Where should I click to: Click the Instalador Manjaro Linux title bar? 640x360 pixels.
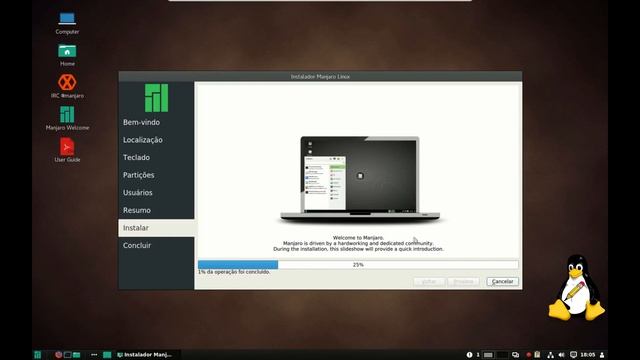320,76
